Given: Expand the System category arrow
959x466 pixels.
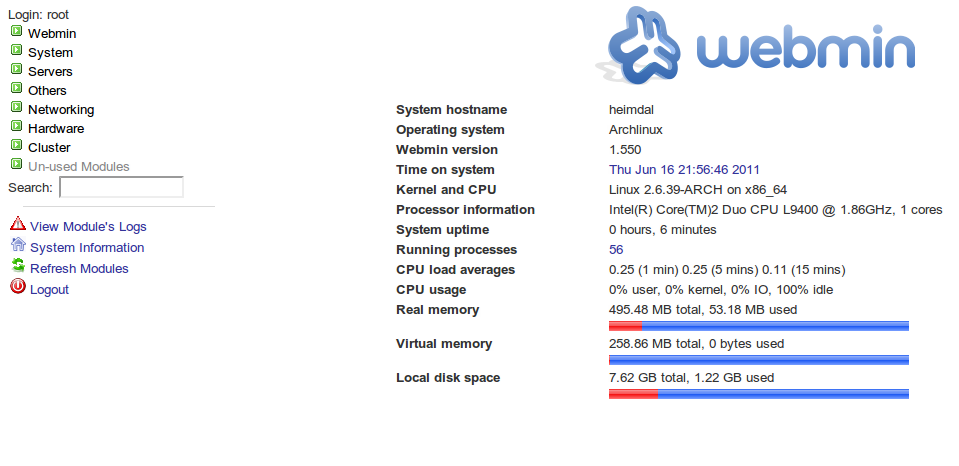Looking at the screenshot, I should 16,51.
